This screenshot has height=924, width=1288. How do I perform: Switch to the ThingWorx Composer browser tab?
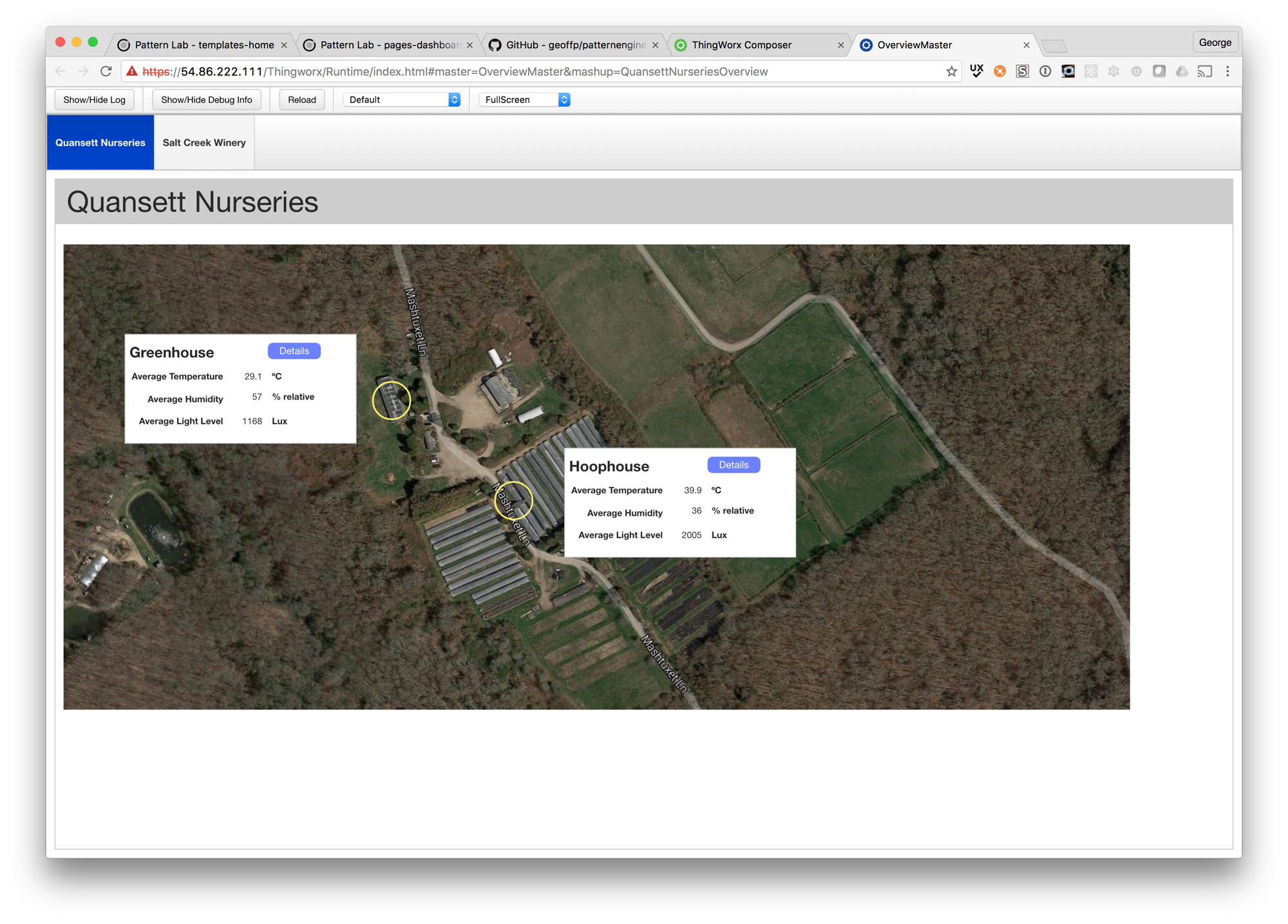pos(741,44)
